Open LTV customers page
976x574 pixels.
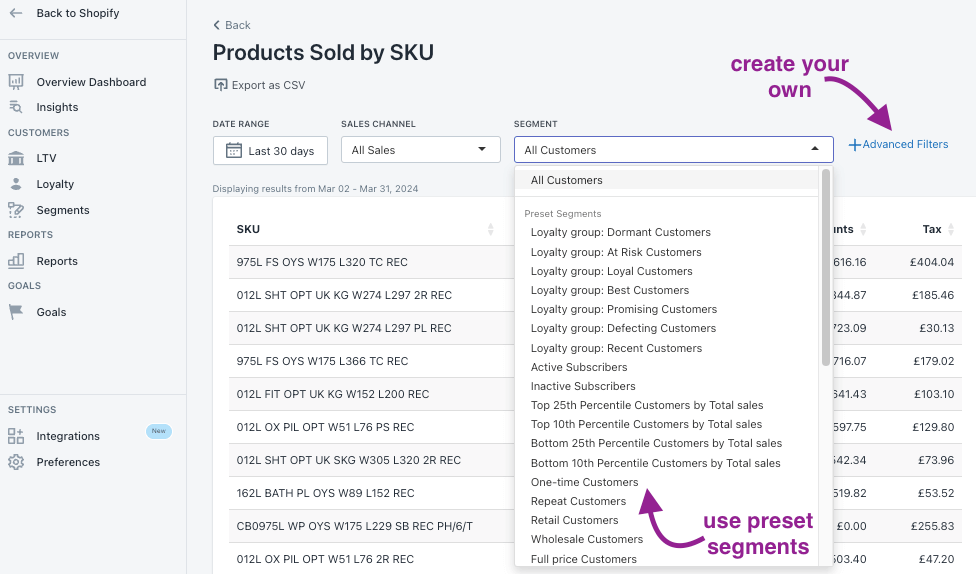click(x=46, y=158)
